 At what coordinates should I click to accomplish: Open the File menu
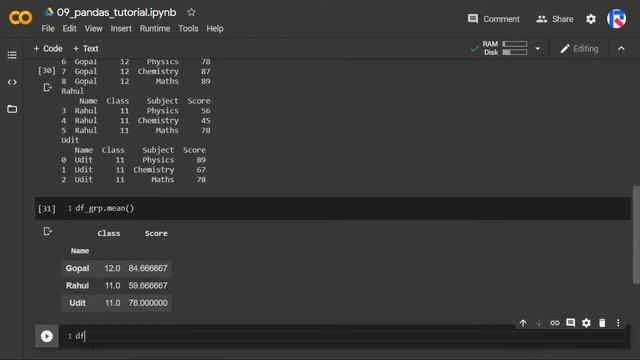click(48, 29)
